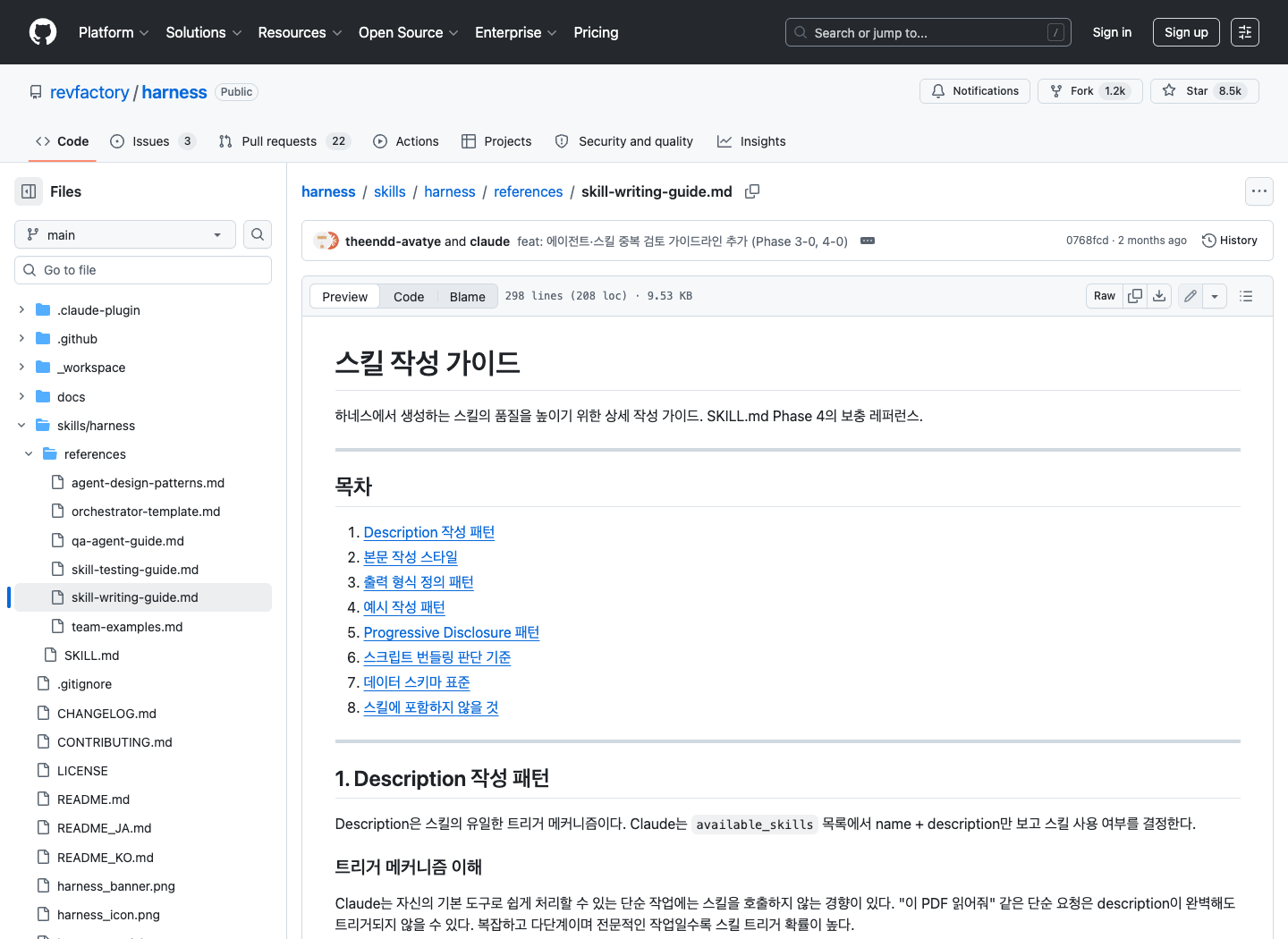1288x939 pixels.
Task: Click the commit author avatars
Action: [x=326, y=241]
